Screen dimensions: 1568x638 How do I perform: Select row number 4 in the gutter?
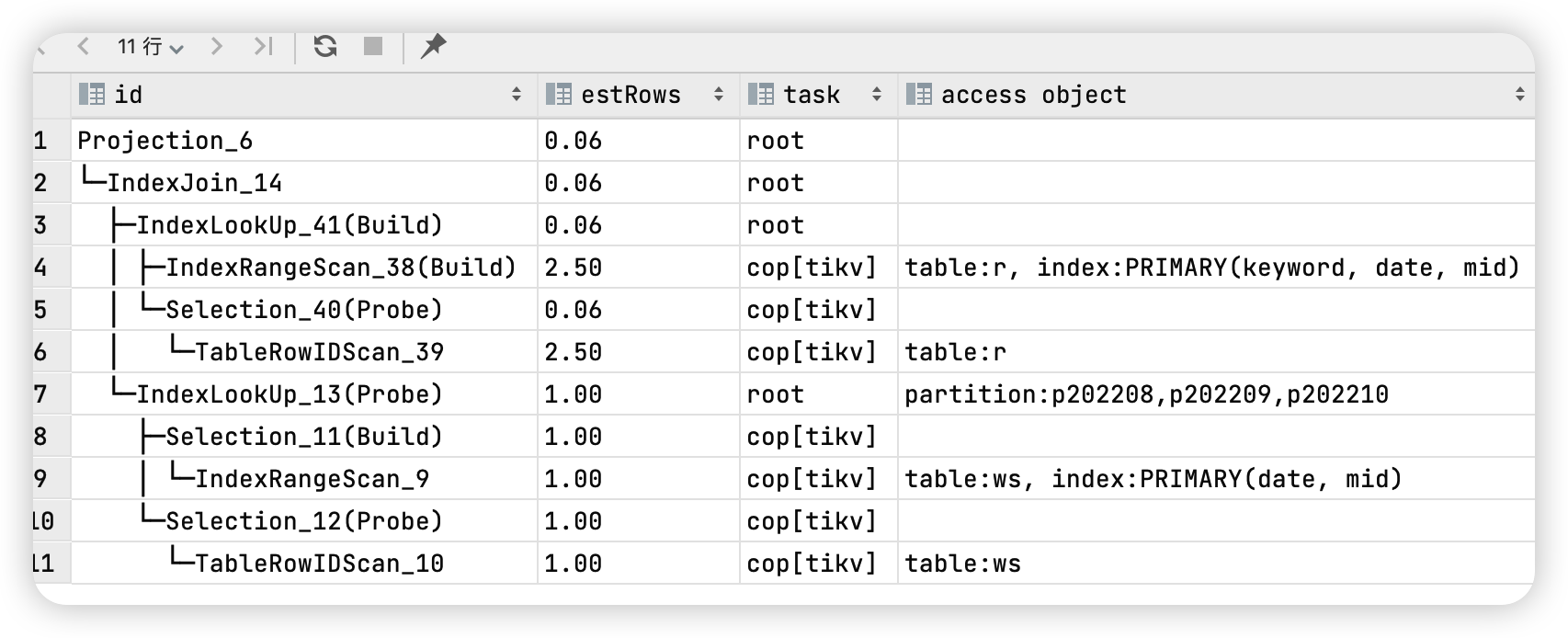tap(42, 268)
